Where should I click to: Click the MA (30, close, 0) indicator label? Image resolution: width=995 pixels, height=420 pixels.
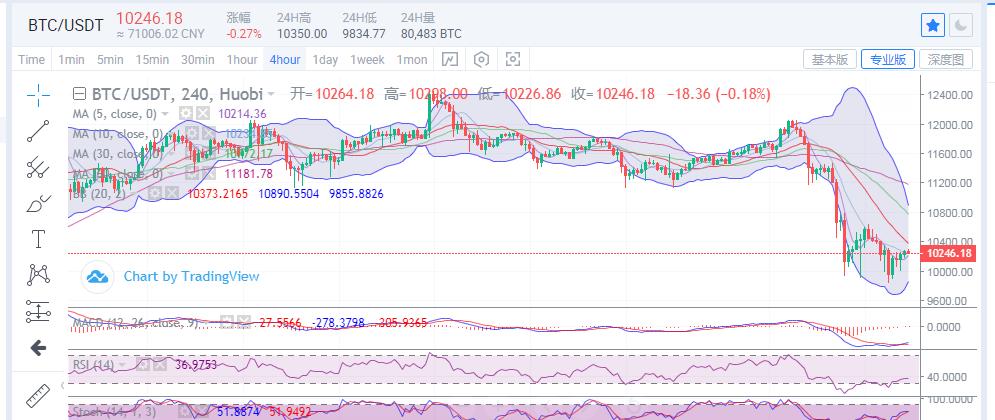click(119, 154)
